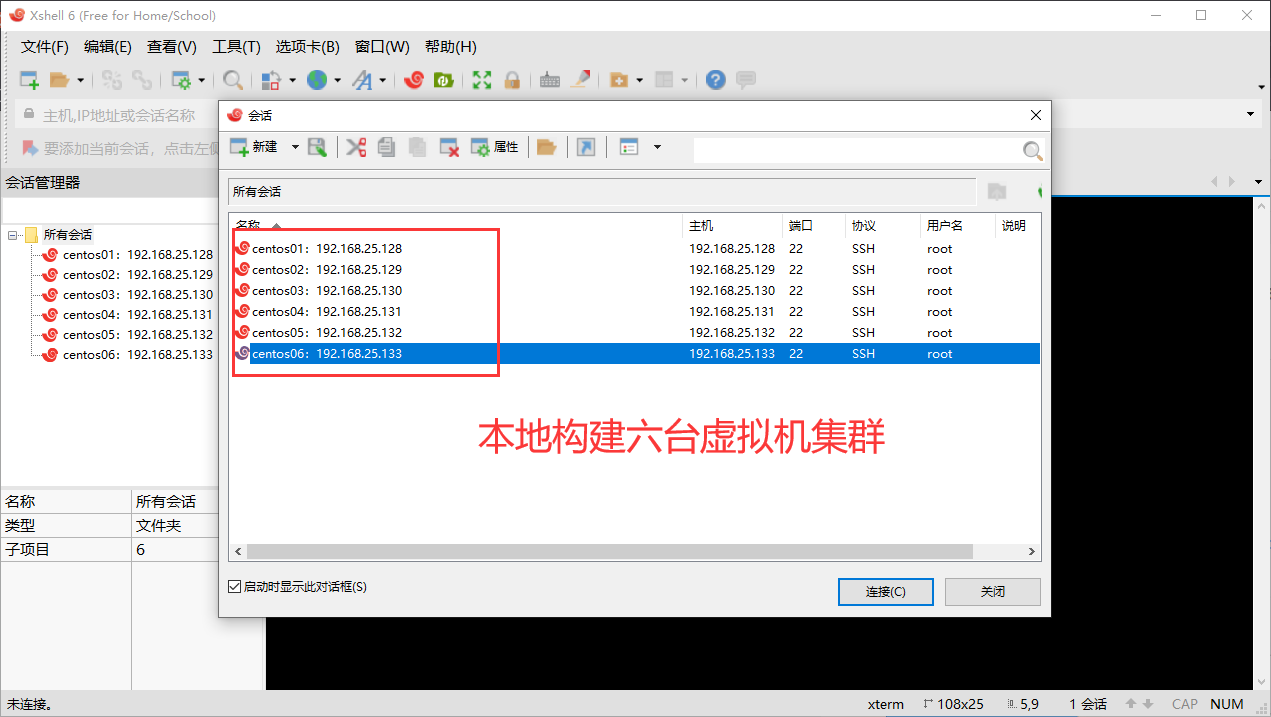1271x717 pixels.
Task: Click the highlighter pen icon
Action: (581, 80)
